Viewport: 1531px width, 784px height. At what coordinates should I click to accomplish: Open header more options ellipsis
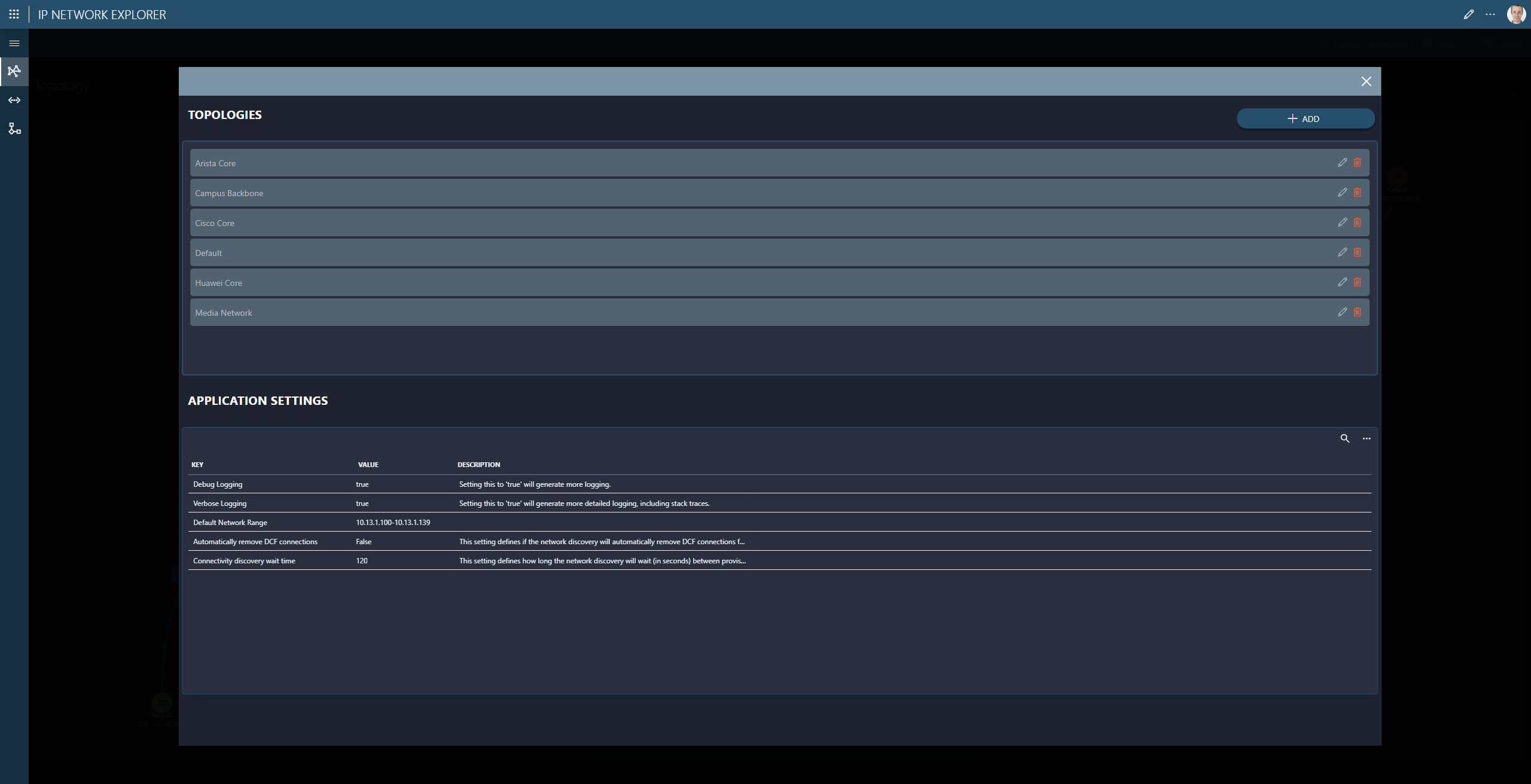pyautogui.click(x=1490, y=14)
